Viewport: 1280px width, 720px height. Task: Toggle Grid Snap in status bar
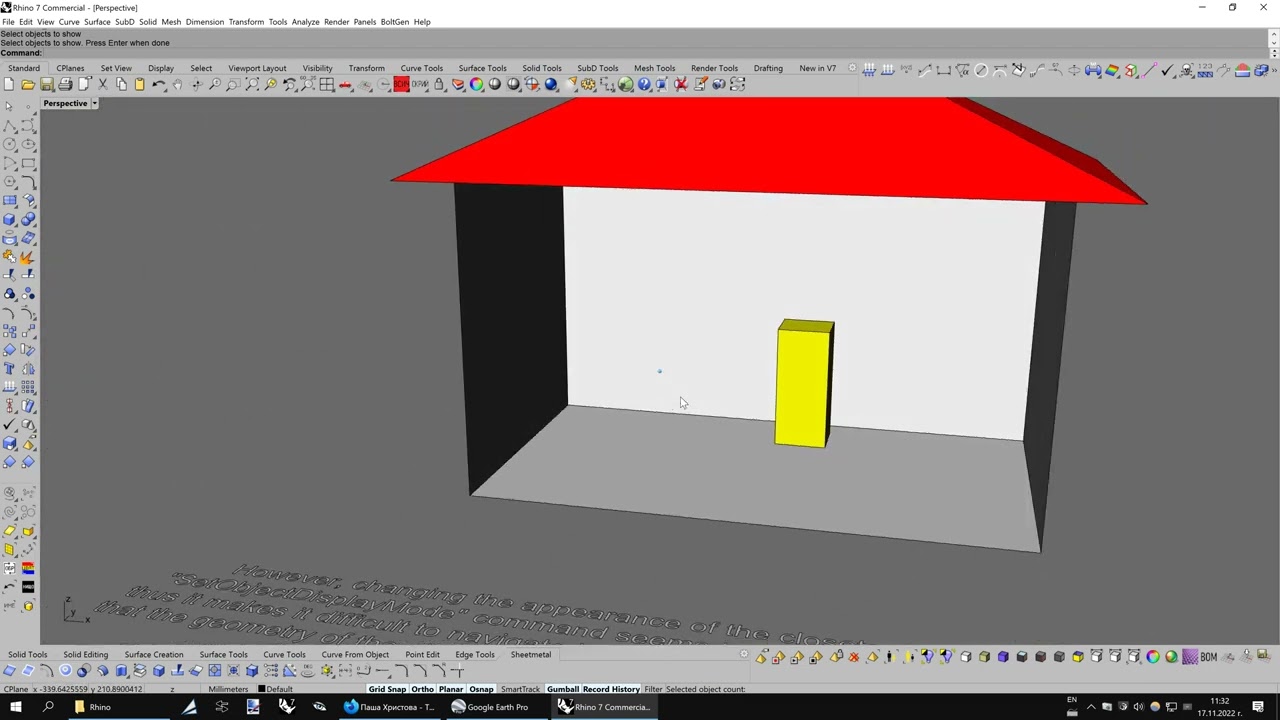pyautogui.click(x=387, y=689)
